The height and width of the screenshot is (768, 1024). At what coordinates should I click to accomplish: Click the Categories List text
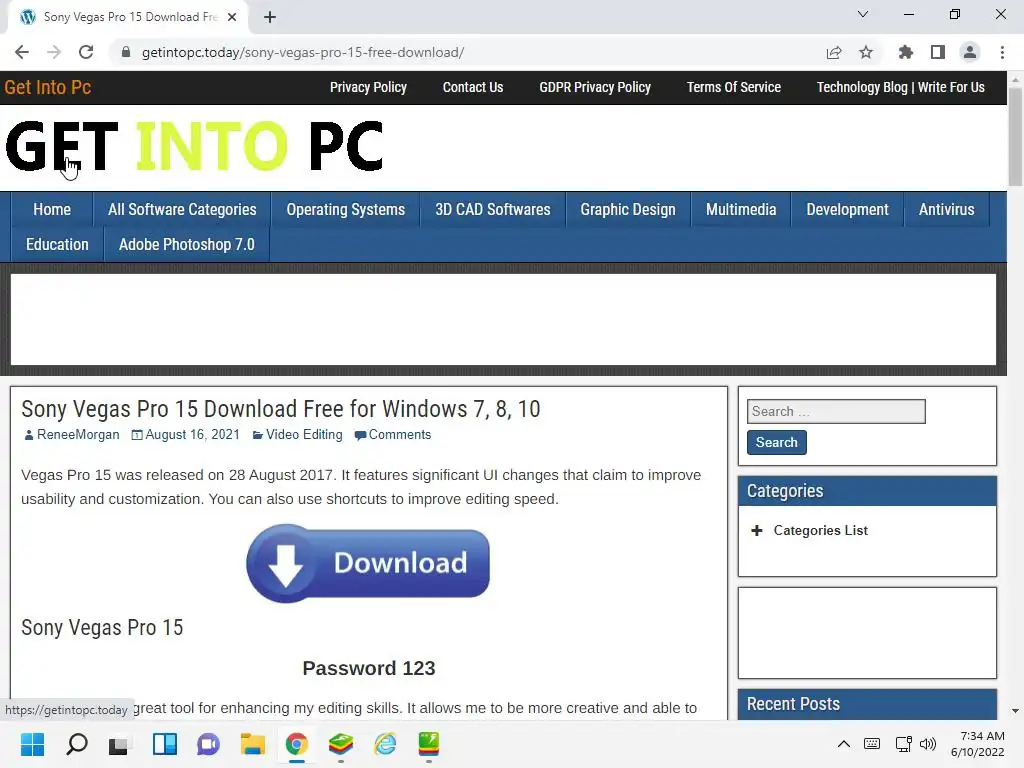coord(821,530)
